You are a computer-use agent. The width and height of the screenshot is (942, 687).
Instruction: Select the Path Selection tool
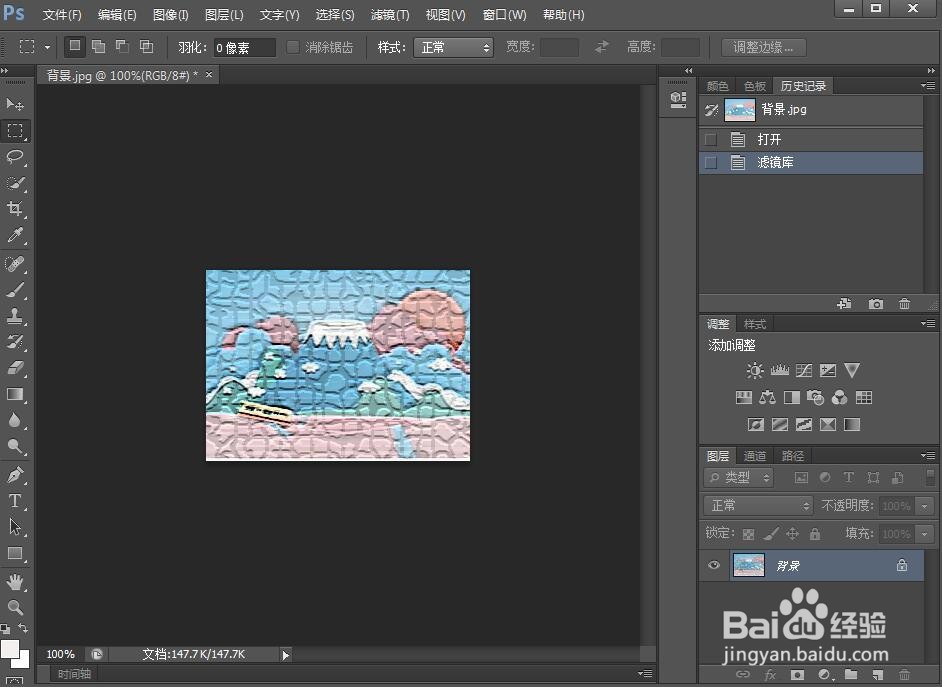tap(15, 527)
